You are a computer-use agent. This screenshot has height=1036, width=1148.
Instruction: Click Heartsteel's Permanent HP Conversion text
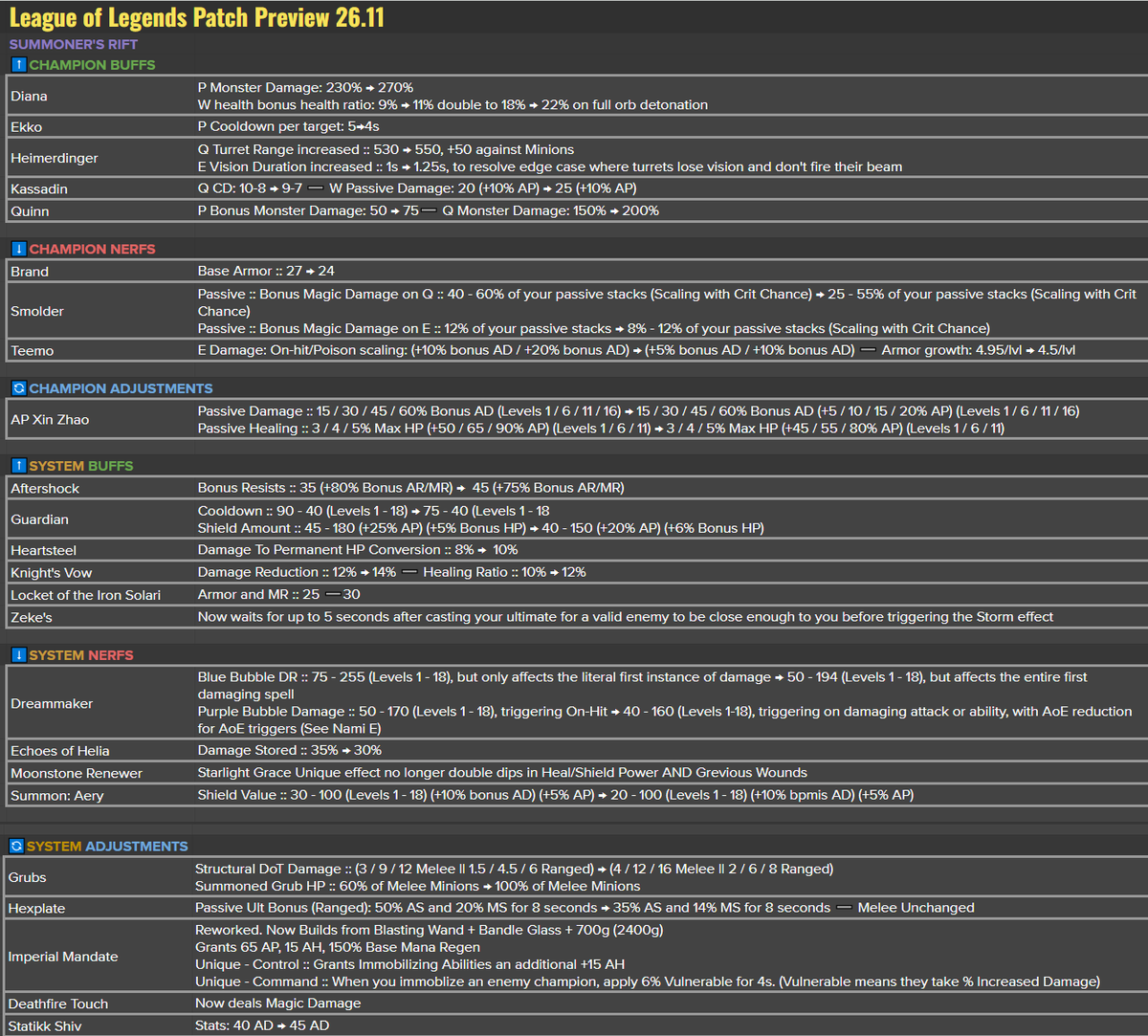tap(358, 550)
